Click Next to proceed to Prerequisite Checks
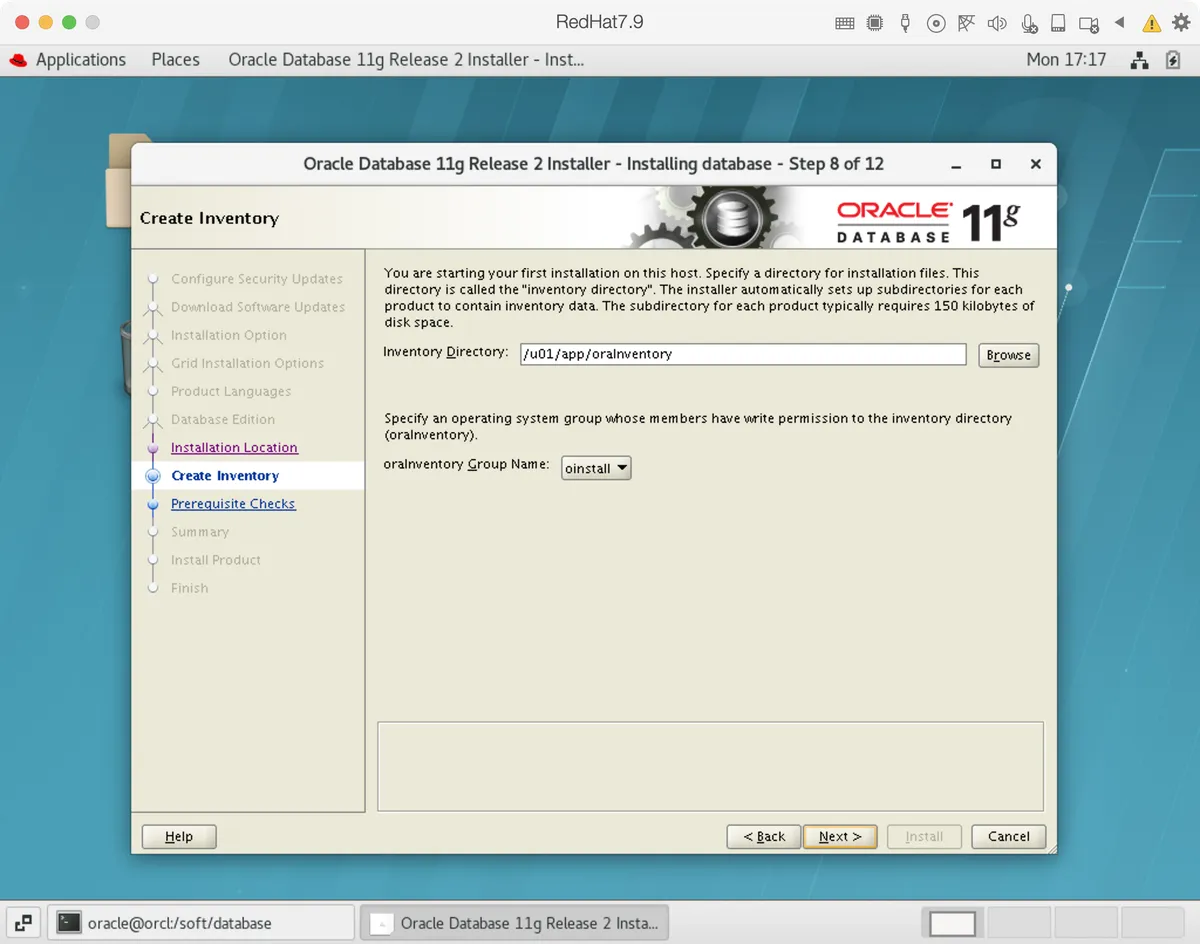Image resolution: width=1200 pixels, height=944 pixels. point(839,836)
